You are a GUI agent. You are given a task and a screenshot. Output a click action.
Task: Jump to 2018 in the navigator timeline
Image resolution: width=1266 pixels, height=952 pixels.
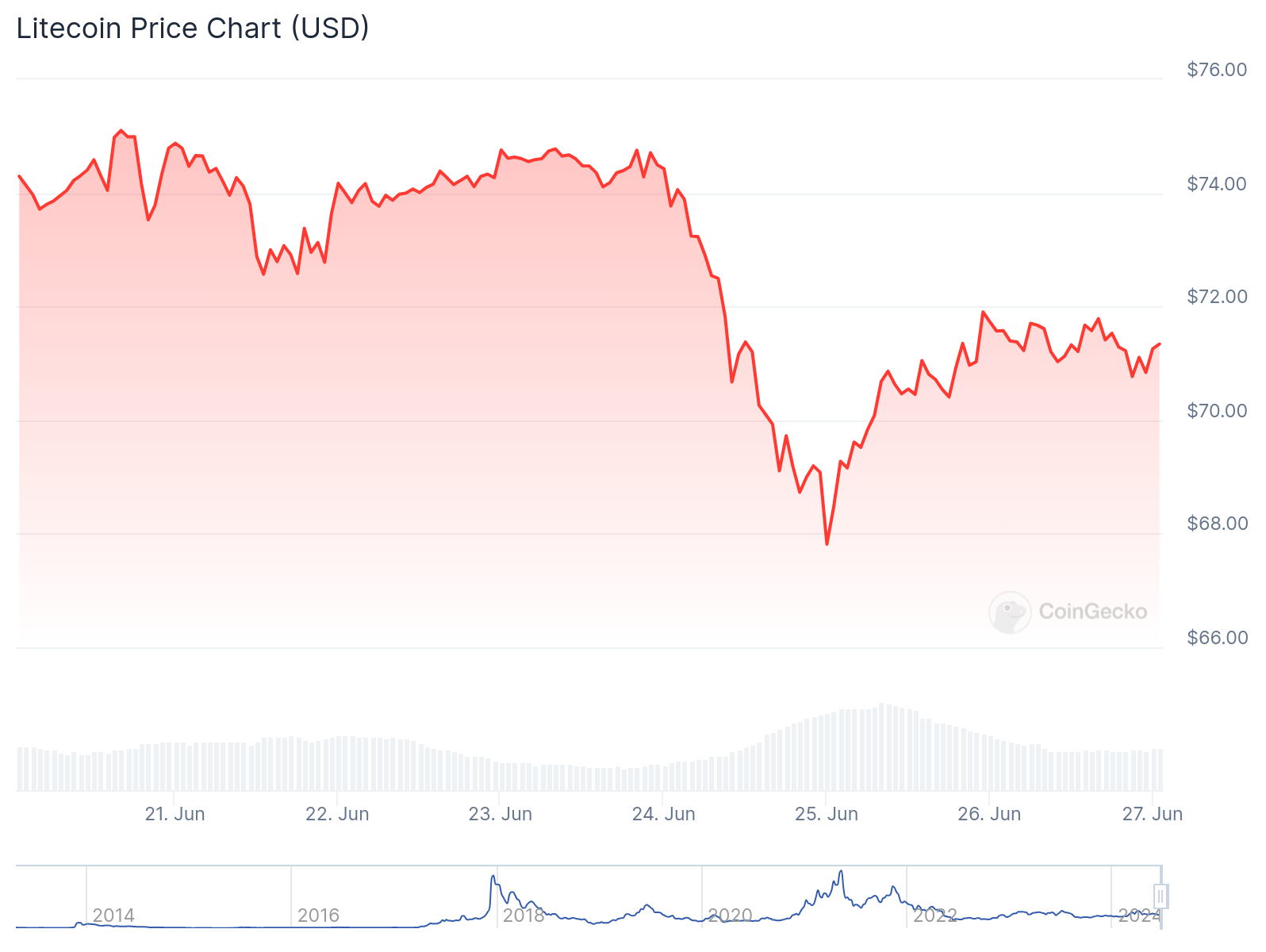click(524, 916)
